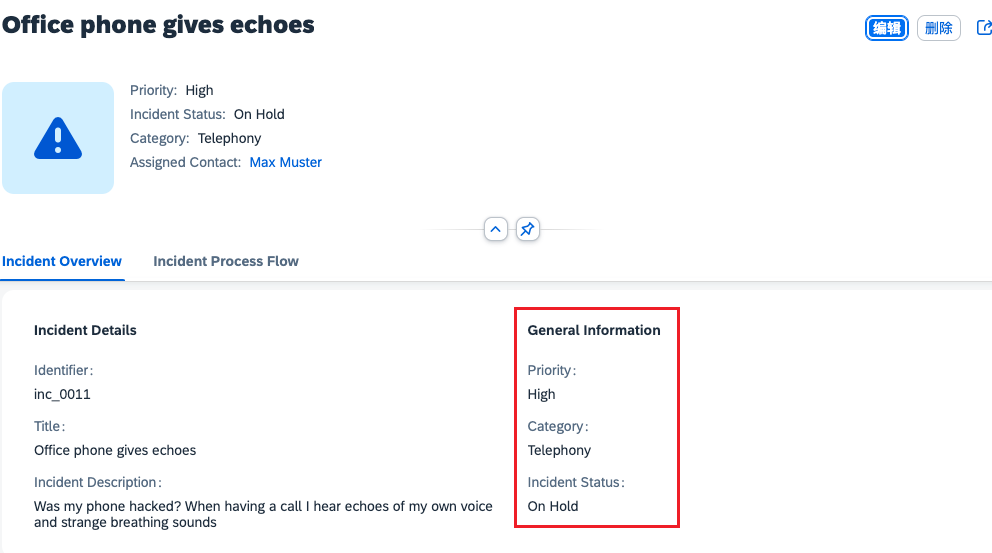Click the High priority value in General Information
This screenshot has height=553, width=992.
(541, 394)
